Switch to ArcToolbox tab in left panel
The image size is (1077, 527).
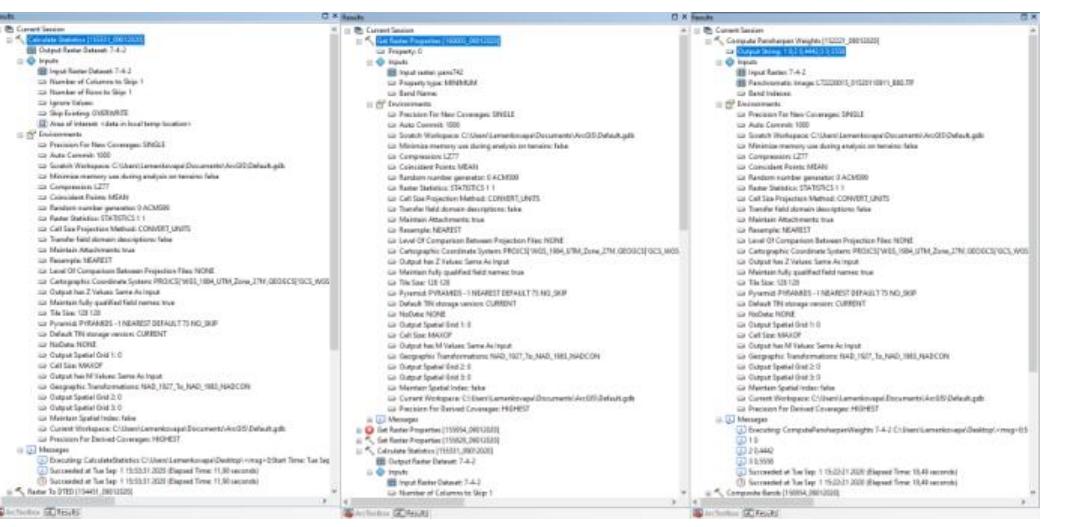22,513
